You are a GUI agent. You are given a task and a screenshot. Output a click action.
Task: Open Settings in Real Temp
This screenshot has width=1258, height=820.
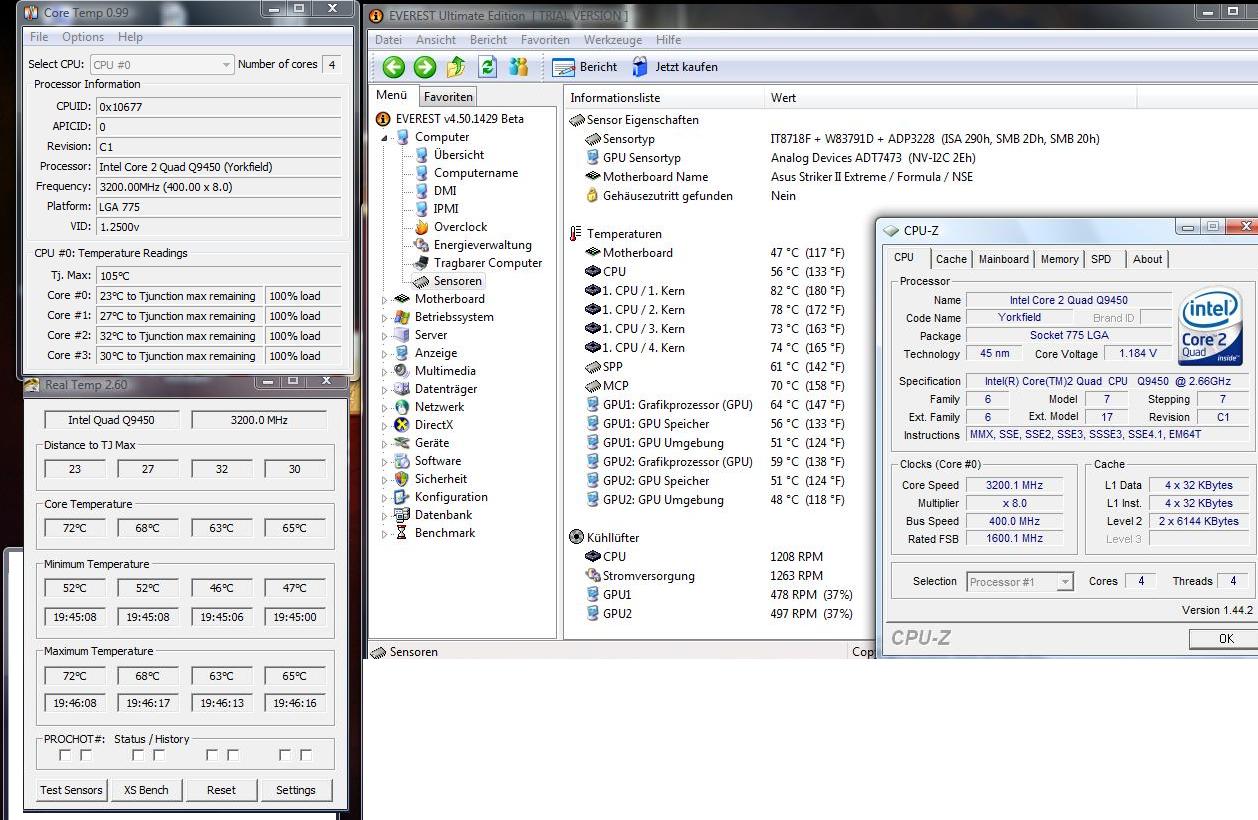pos(296,790)
